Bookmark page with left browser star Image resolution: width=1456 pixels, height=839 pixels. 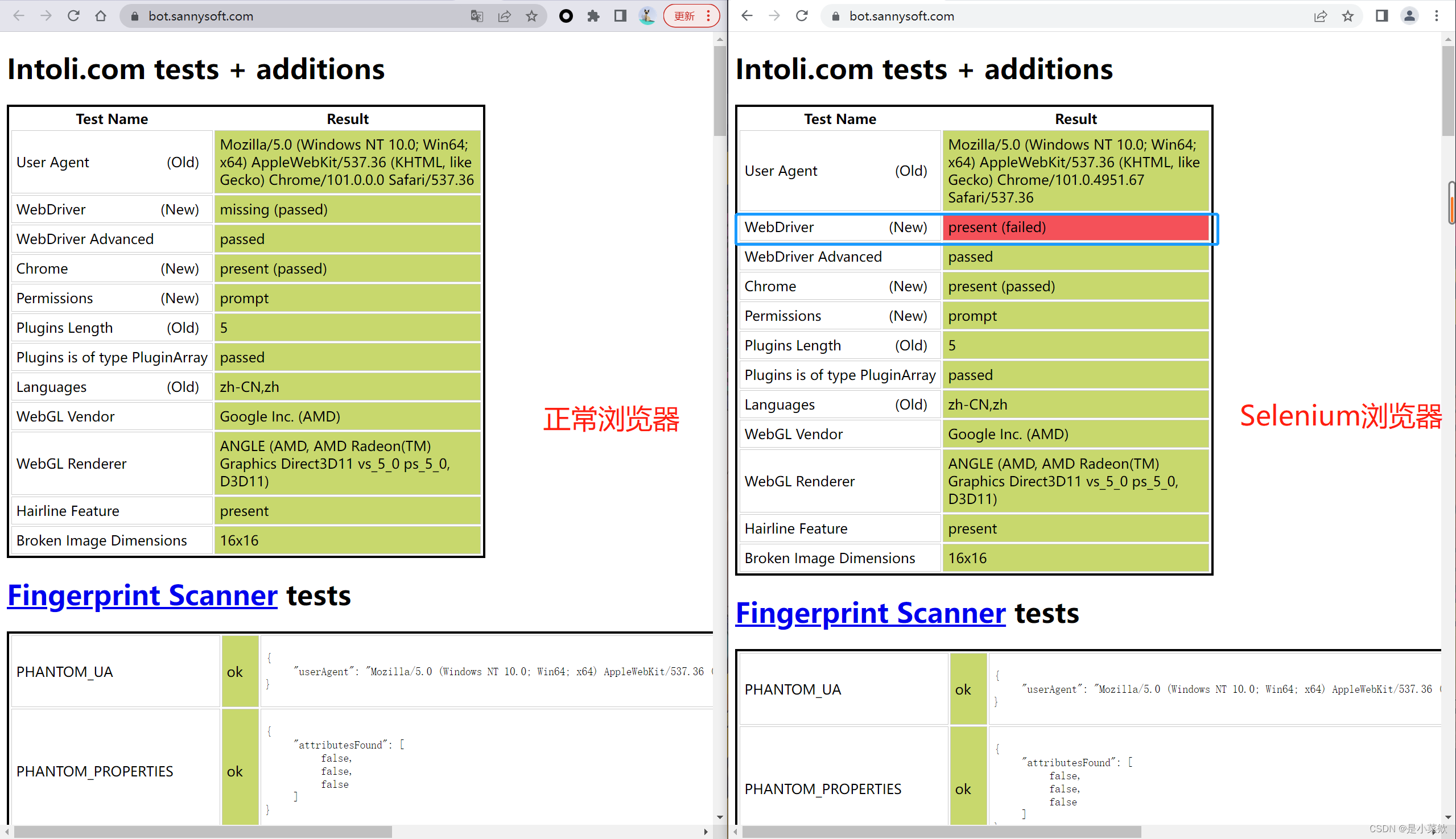pyautogui.click(x=531, y=15)
